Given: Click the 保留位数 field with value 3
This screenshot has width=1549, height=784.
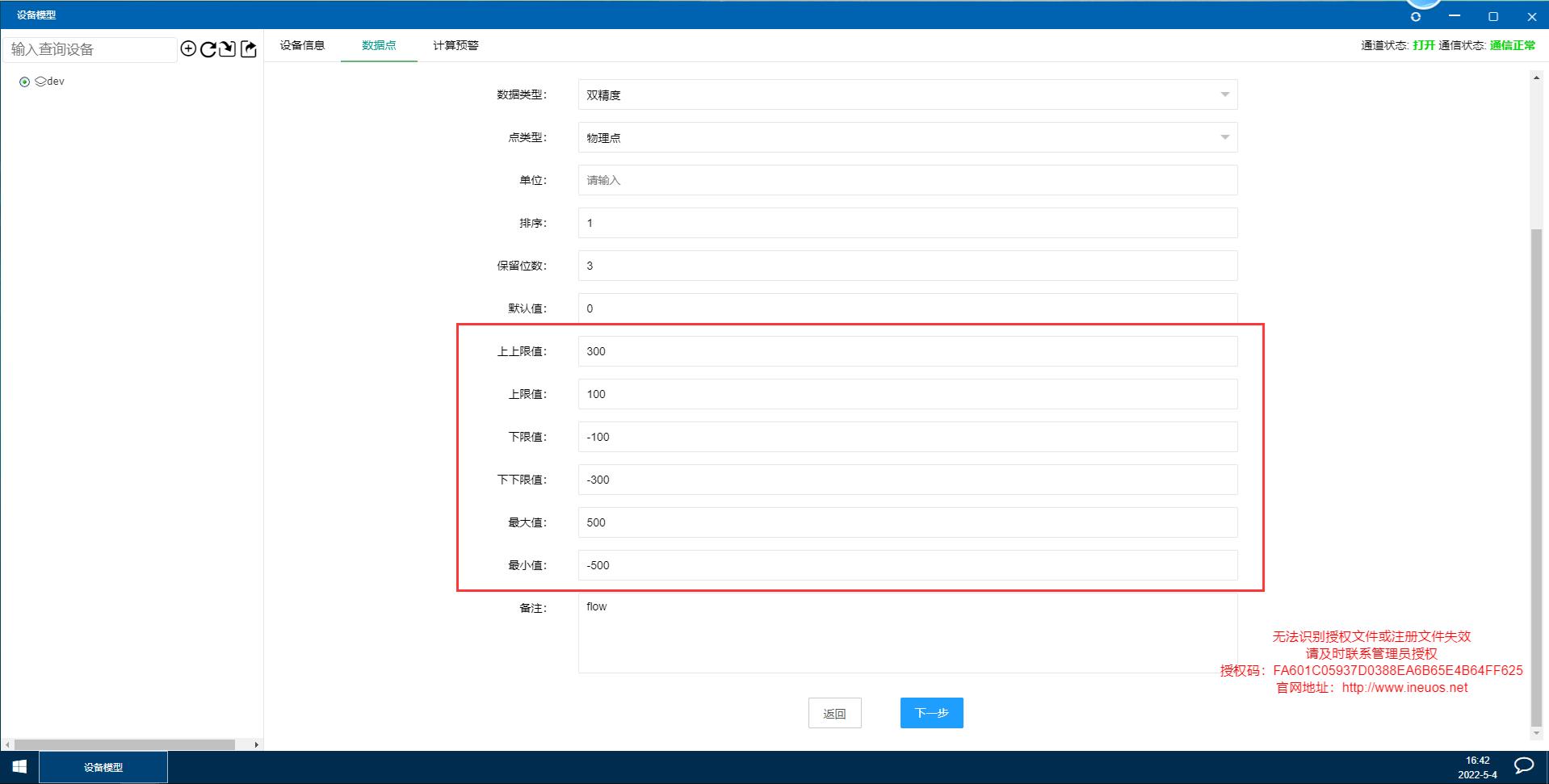Looking at the screenshot, I should coord(908,266).
